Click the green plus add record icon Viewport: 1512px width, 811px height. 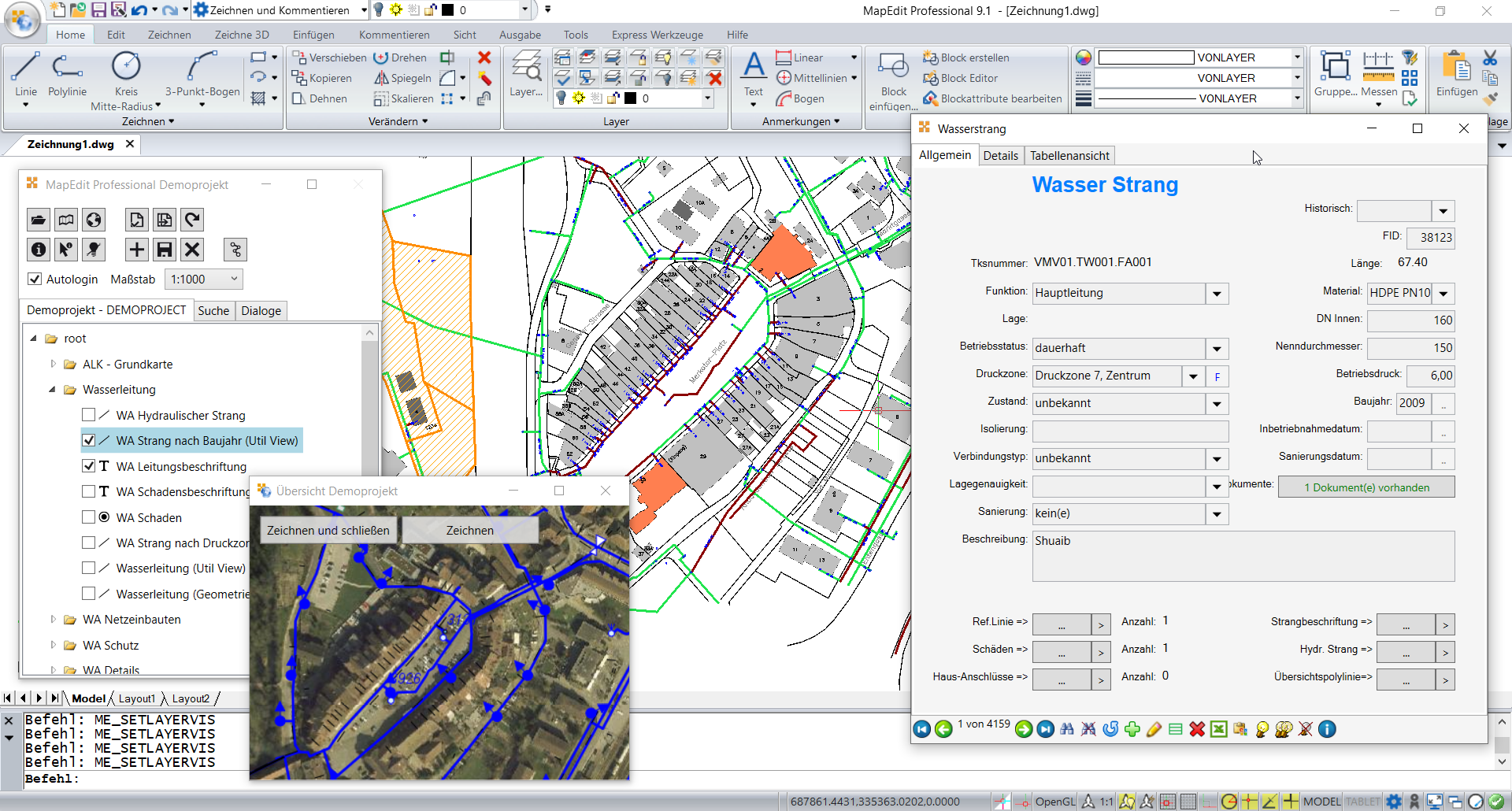click(1132, 729)
